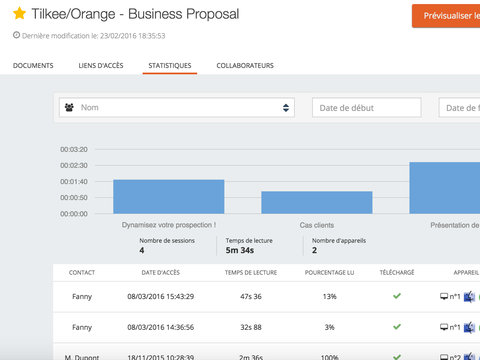Click the Statistiques tab

coord(170,66)
